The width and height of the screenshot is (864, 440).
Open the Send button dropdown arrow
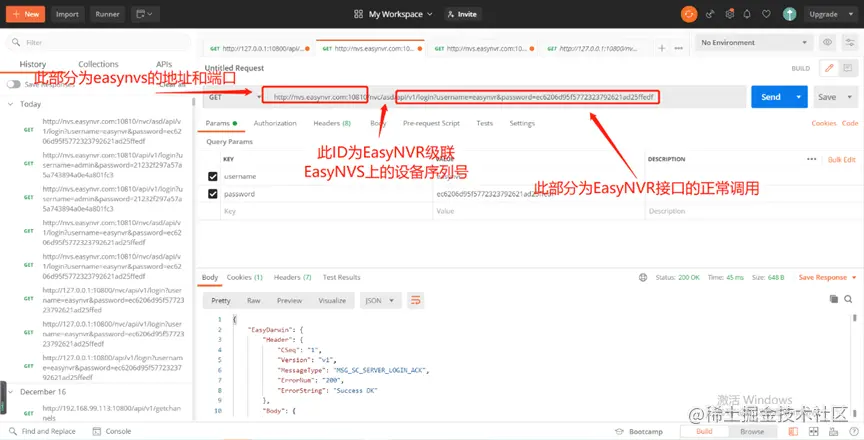coord(799,97)
